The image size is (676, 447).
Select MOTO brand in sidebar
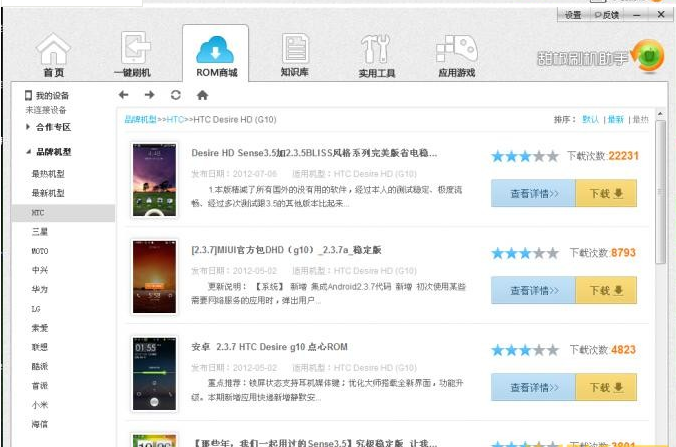coord(40,251)
